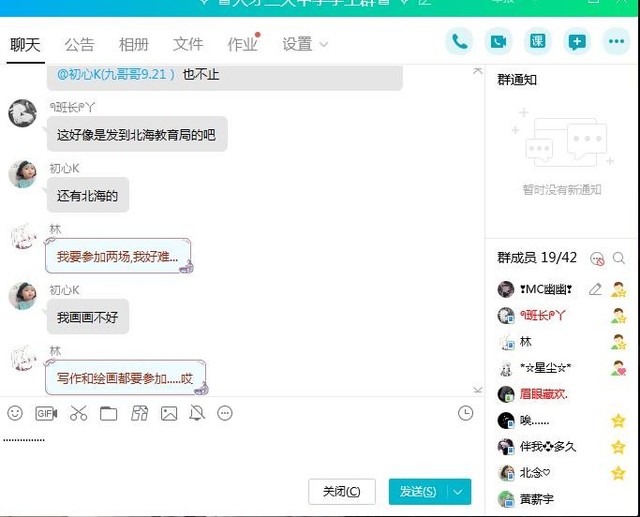Toggle the member chat-block filter icon
The width and height of the screenshot is (640, 517).
(x=597, y=258)
